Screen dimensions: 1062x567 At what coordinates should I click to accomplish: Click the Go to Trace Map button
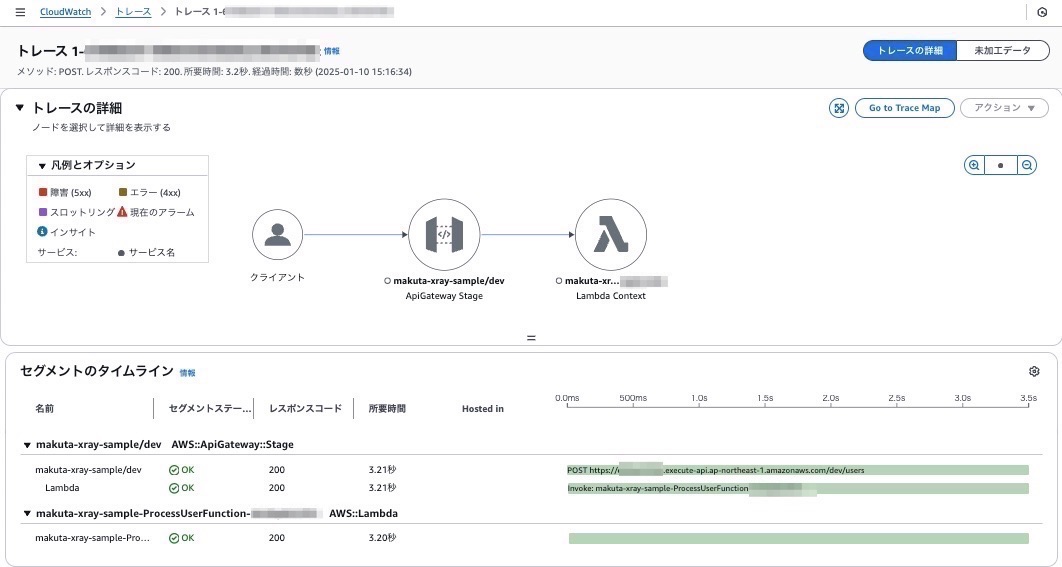[904, 108]
